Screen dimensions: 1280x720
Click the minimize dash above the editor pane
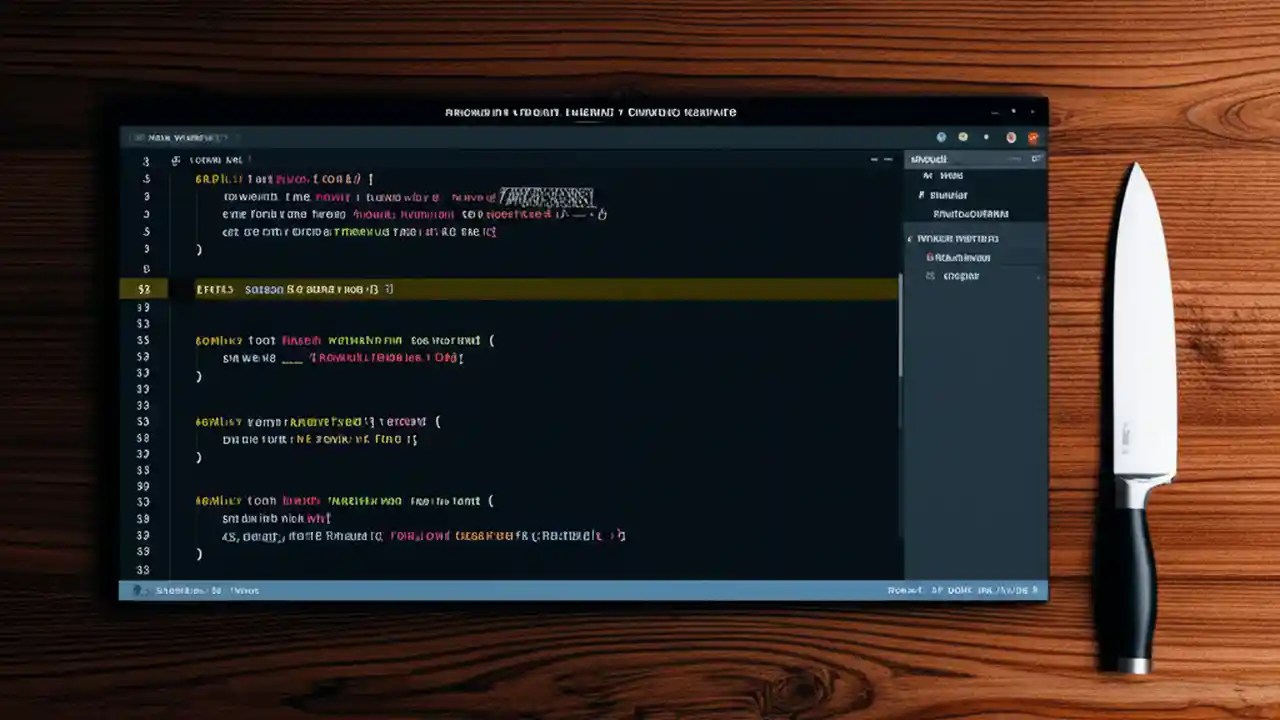click(873, 158)
